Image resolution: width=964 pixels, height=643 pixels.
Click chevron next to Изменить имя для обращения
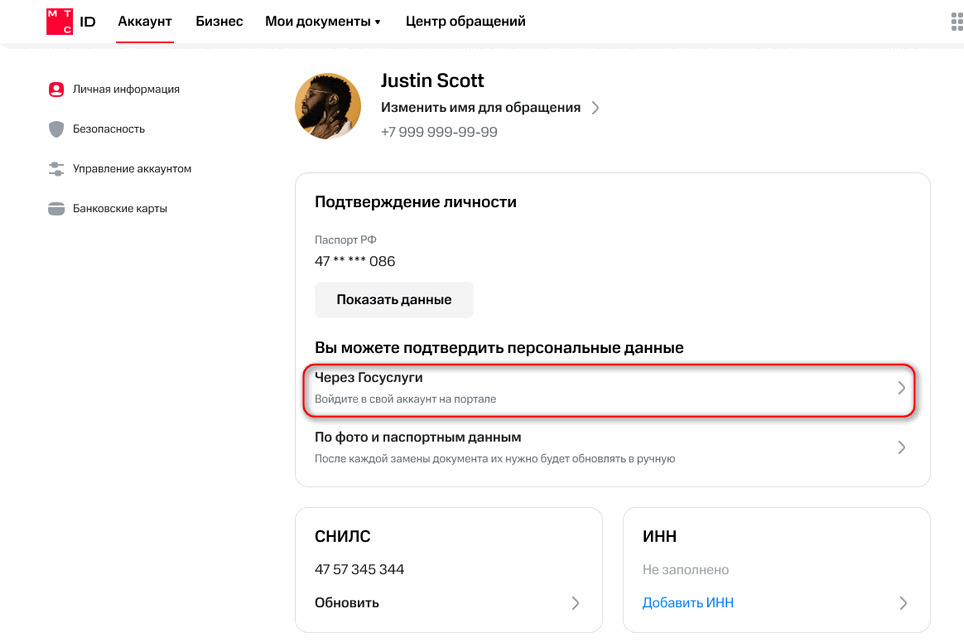click(x=595, y=108)
